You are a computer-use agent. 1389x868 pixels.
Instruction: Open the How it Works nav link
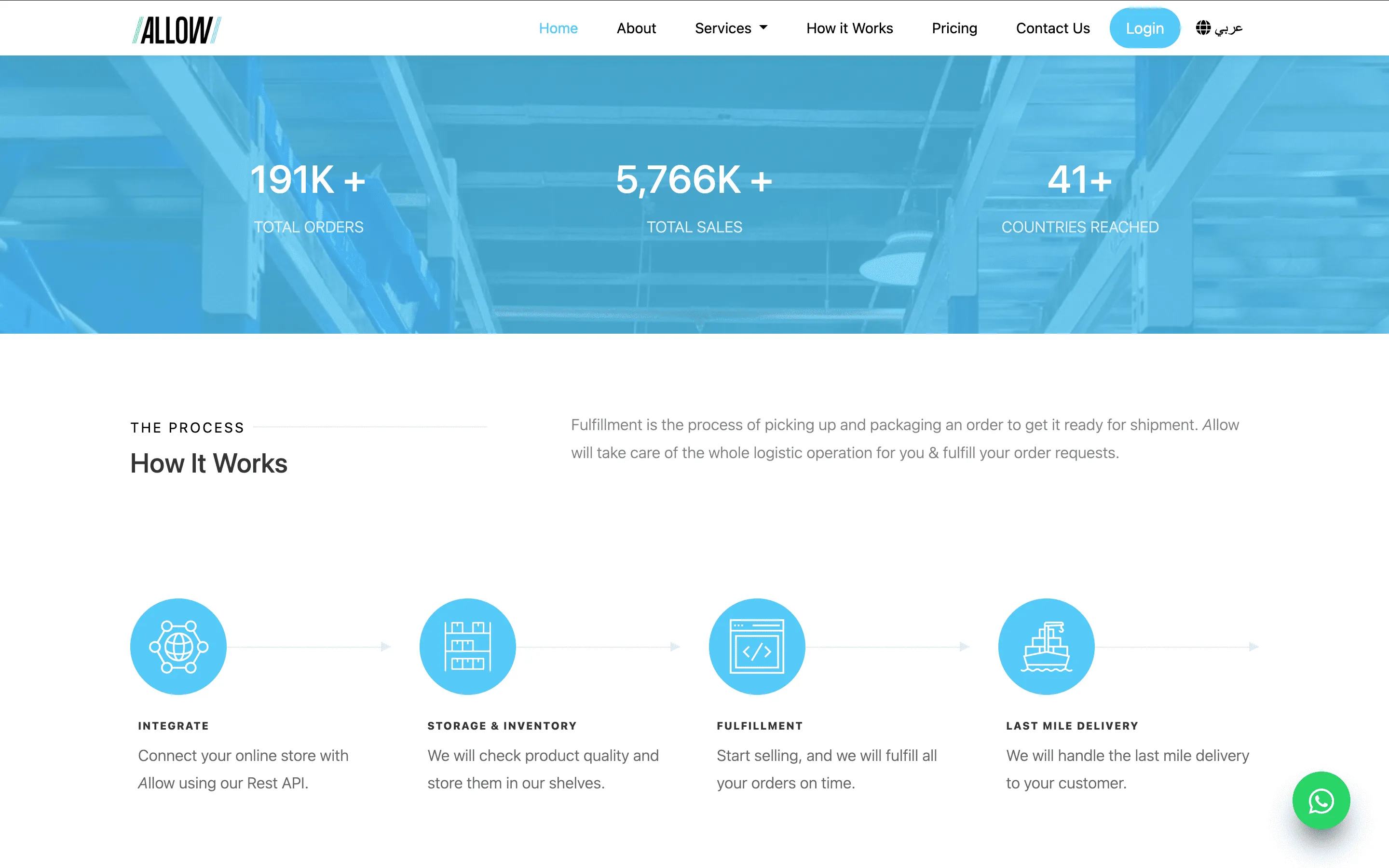coord(849,28)
